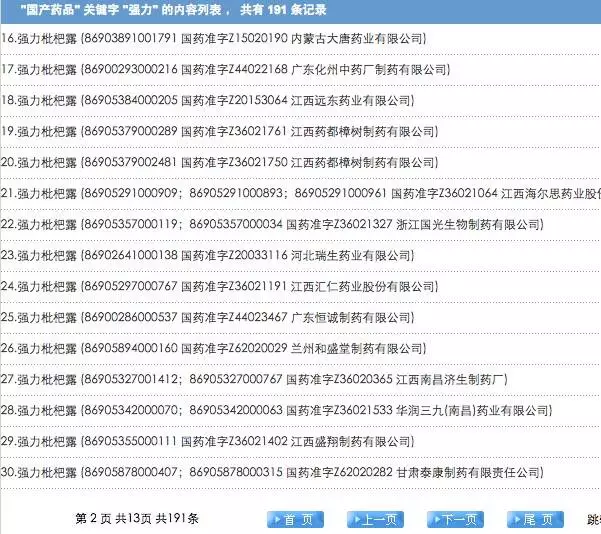Open record 30 强力枇杷露 甘肃泰康制药
The image size is (601, 534).
tap(272, 472)
